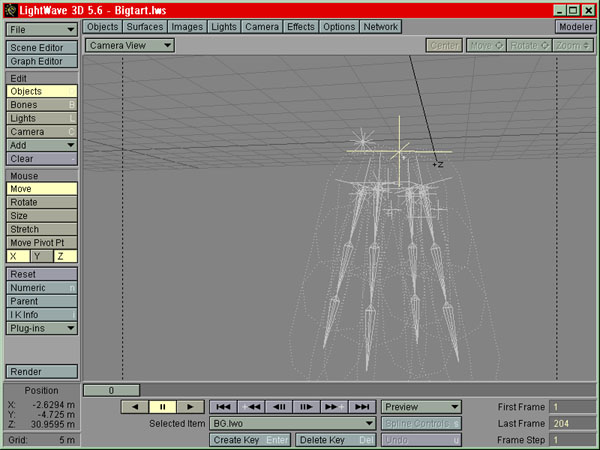The width and height of the screenshot is (600, 450).
Task: Pause playback with the pause button
Action: click(161, 407)
